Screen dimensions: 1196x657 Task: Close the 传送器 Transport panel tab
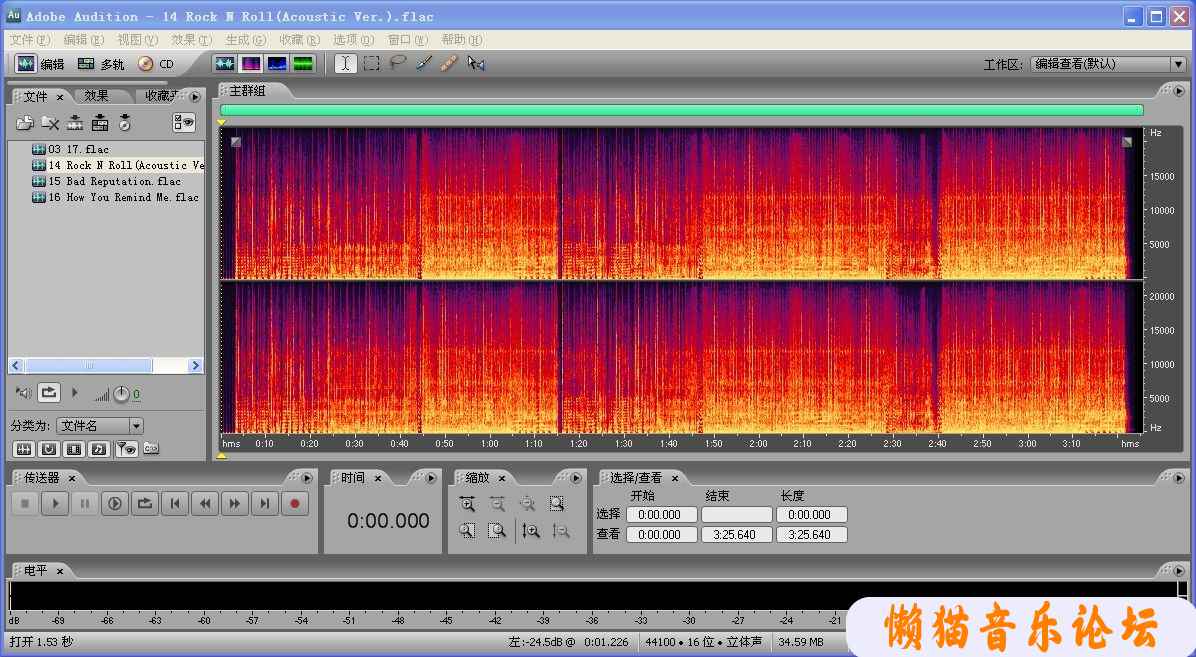coord(72,478)
